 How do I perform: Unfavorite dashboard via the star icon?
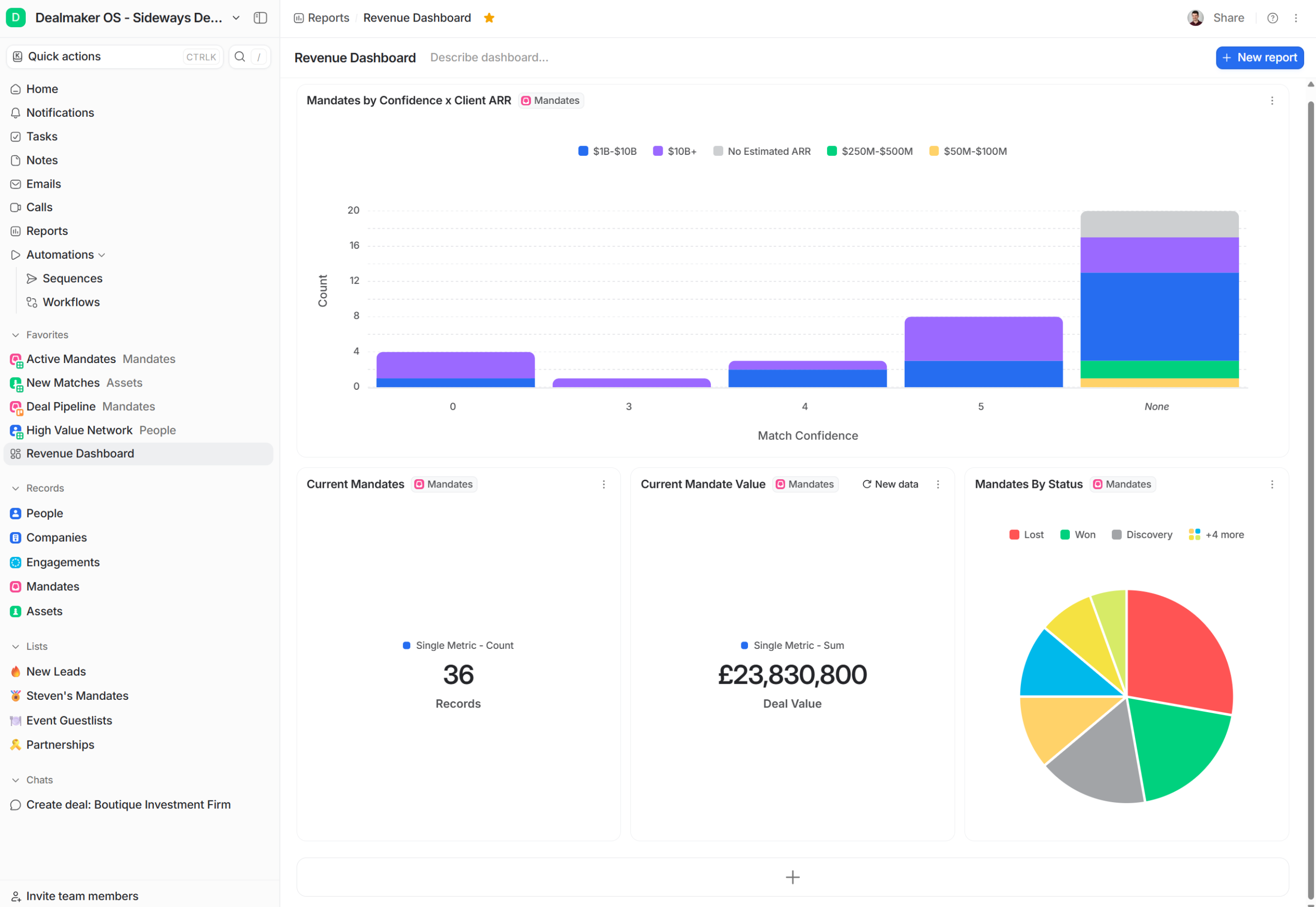[x=489, y=17]
